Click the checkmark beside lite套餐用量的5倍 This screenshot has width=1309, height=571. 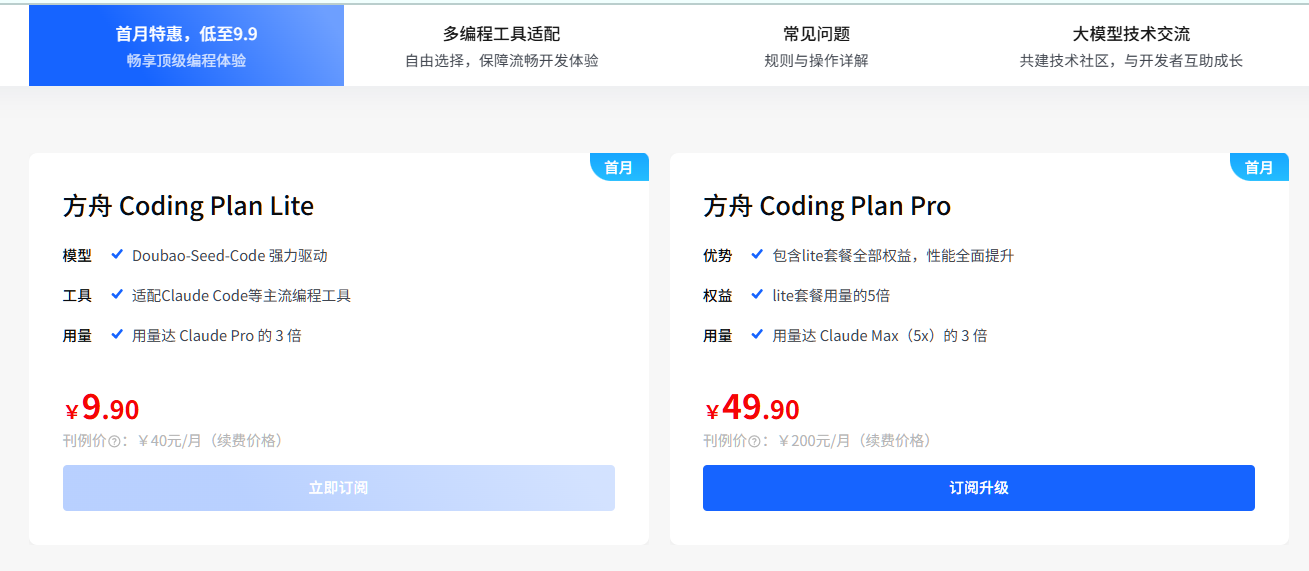click(x=757, y=295)
